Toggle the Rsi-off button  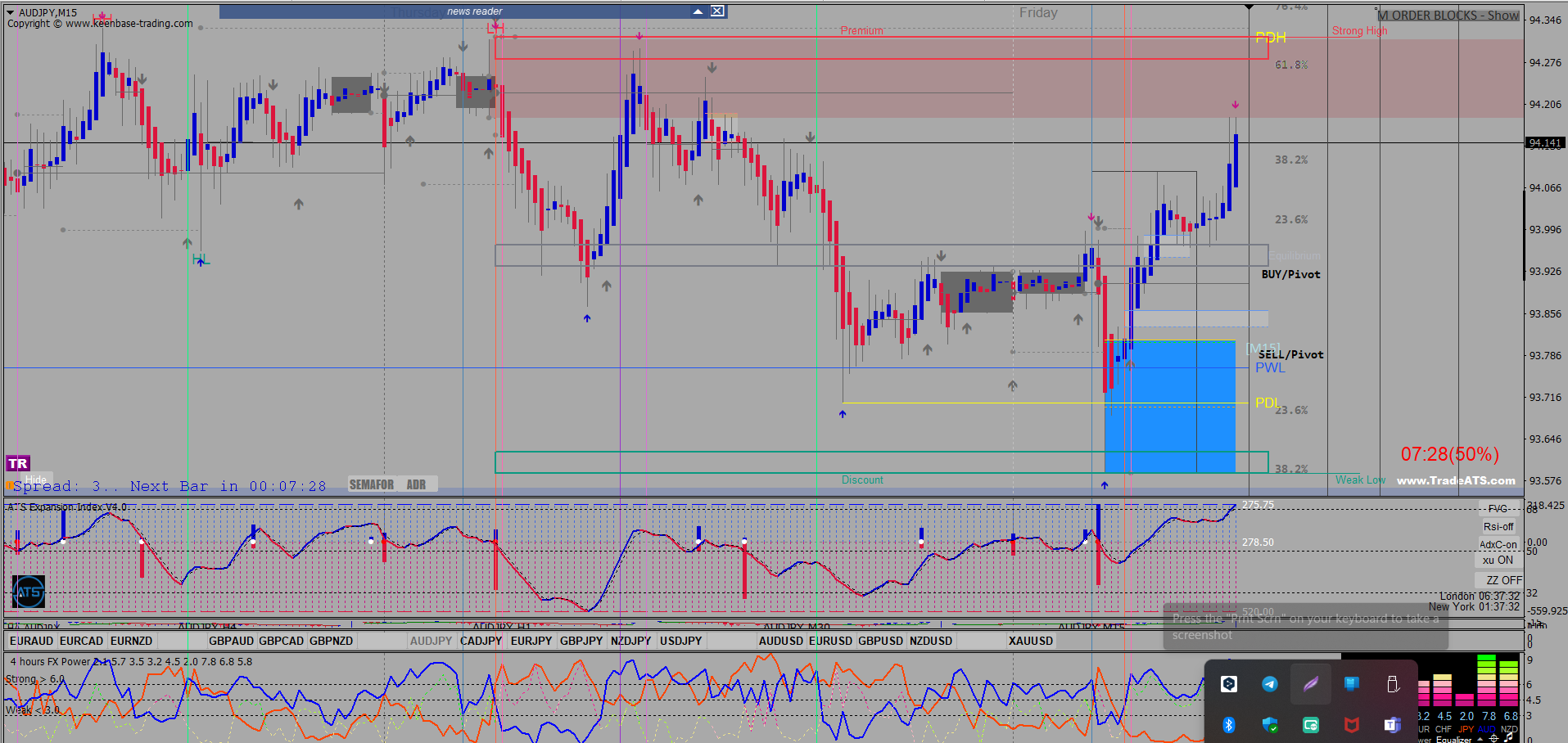[1498, 527]
